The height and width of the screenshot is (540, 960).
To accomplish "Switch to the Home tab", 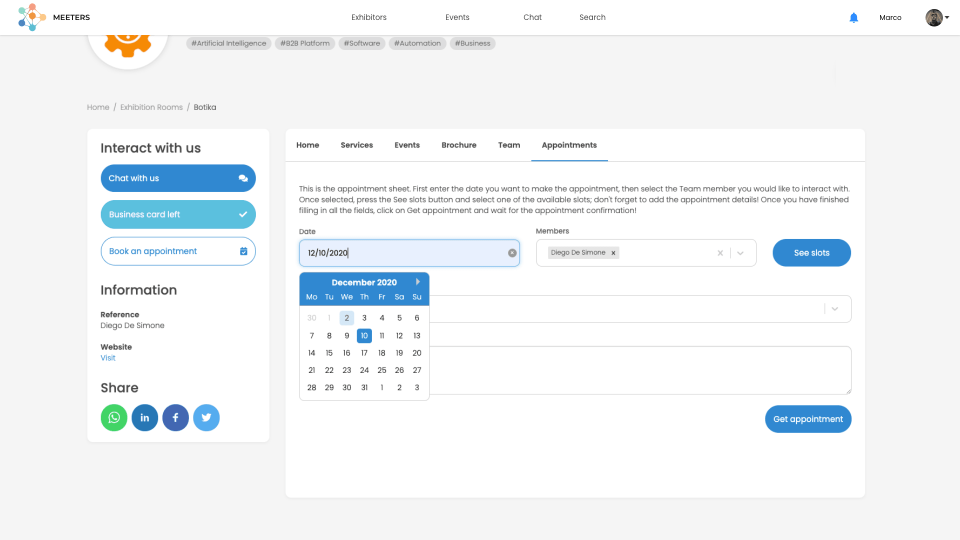I will coord(307,145).
